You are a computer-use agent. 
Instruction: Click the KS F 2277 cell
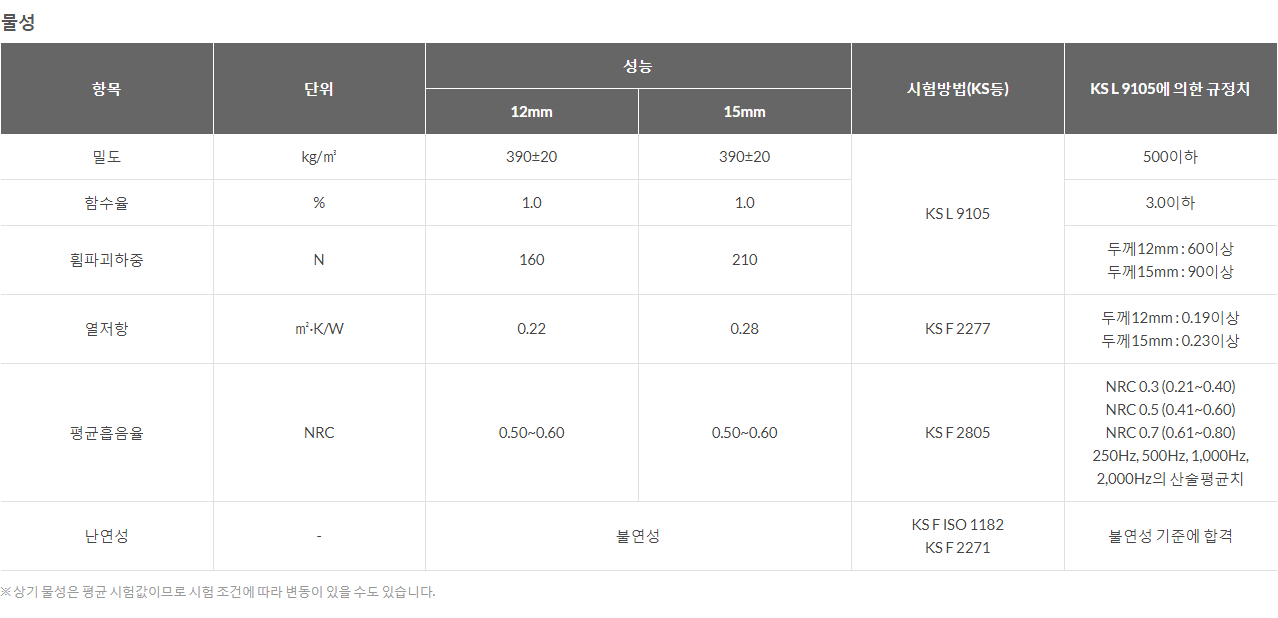tap(957, 329)
